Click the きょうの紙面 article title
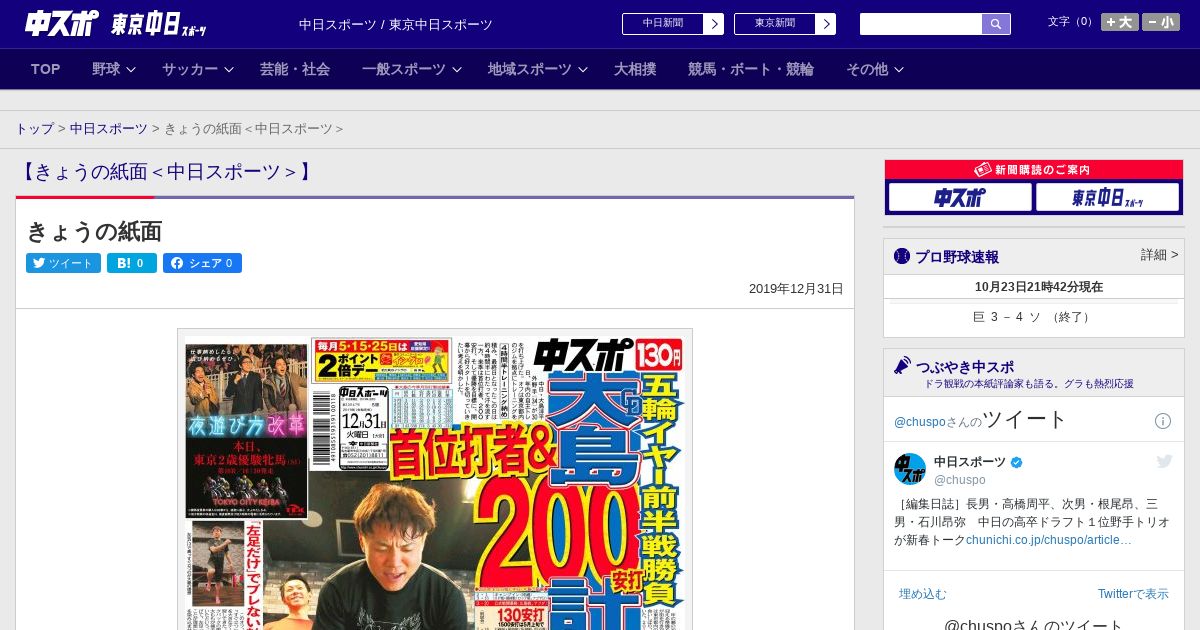The width and height of the screenshot is (1200, 630). (x=94, y=232)
